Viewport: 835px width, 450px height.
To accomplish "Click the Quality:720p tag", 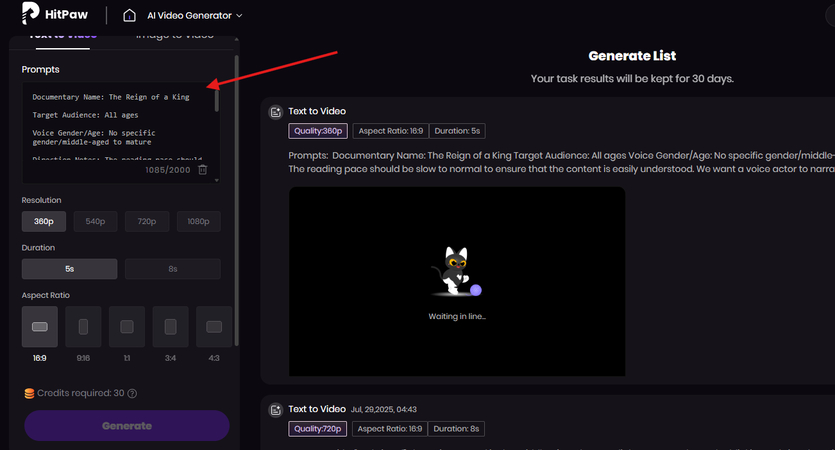I will [x=317, y=429].
